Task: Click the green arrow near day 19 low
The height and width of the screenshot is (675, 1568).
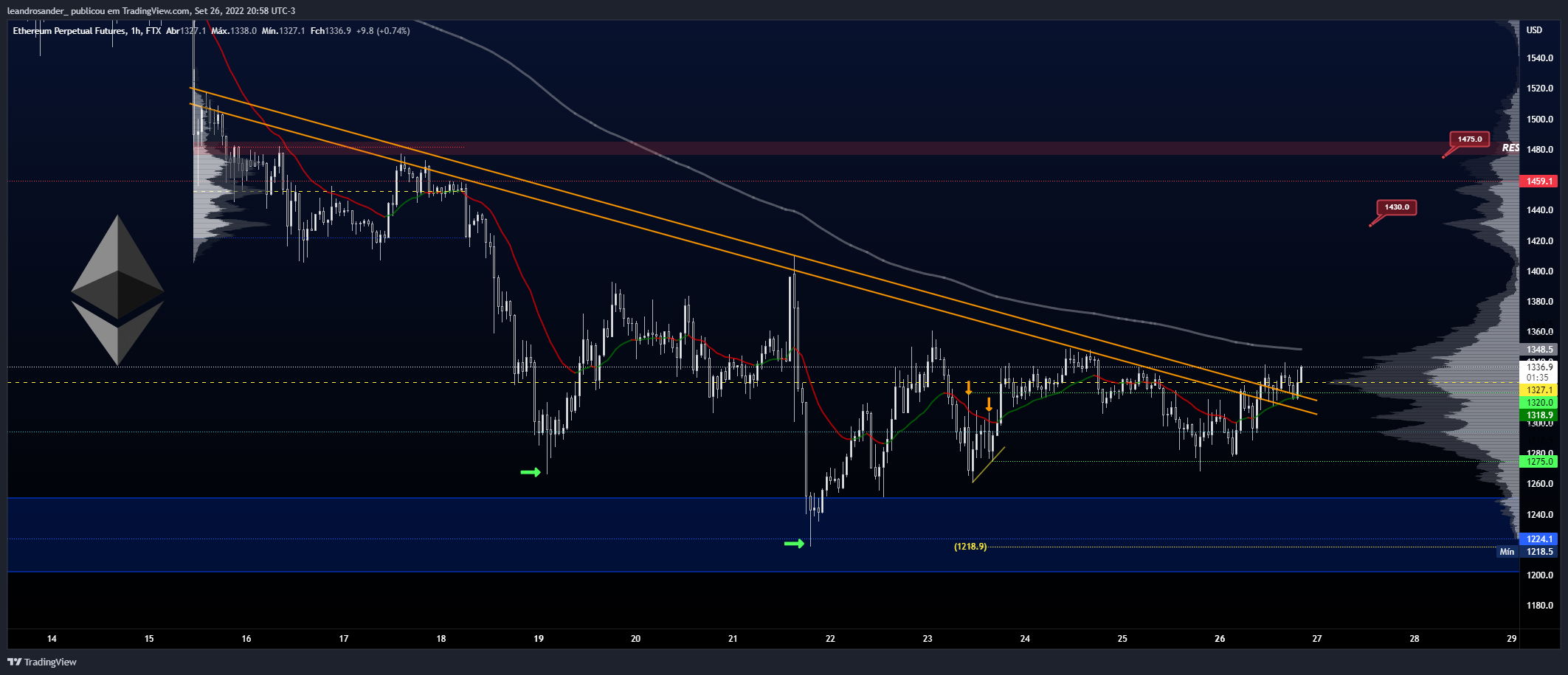Action: [531, 472]
